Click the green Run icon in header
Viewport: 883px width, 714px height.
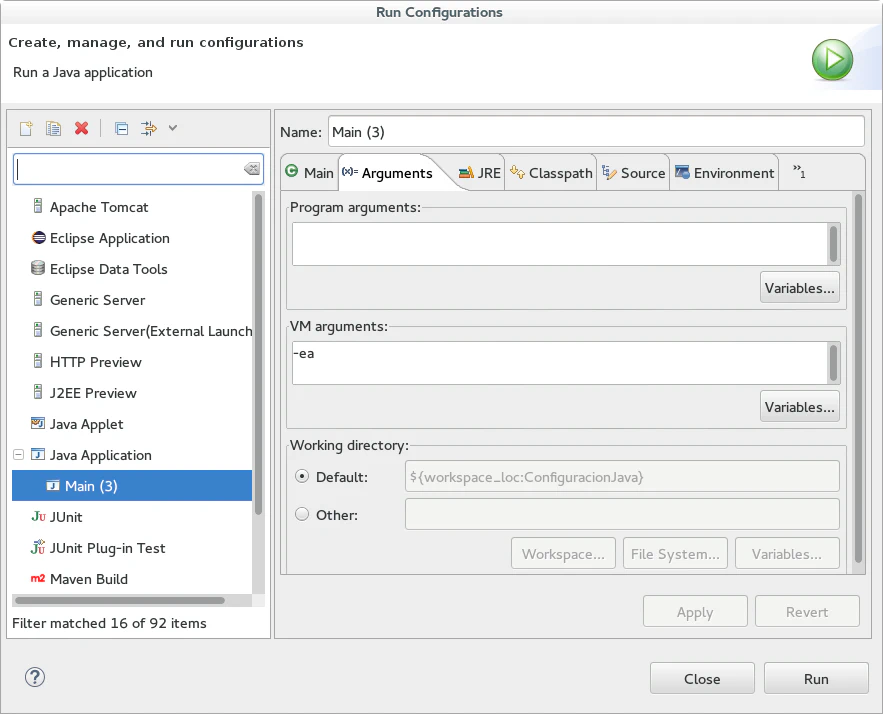[832, 60]
